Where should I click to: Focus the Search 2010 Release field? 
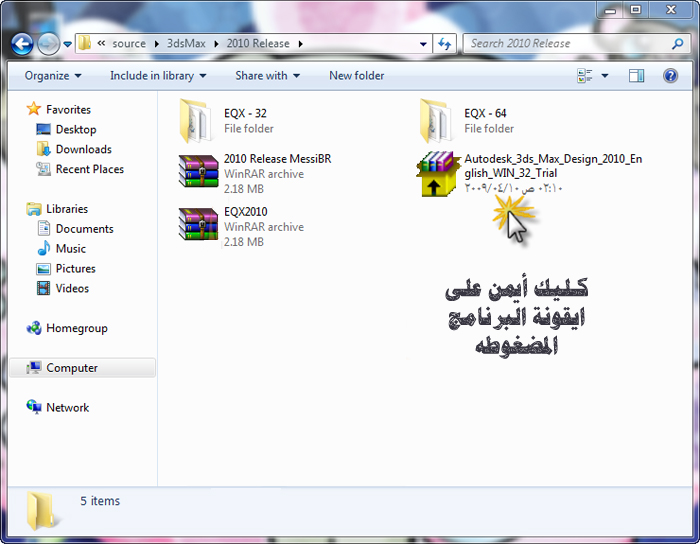click(x=567, y=43)
